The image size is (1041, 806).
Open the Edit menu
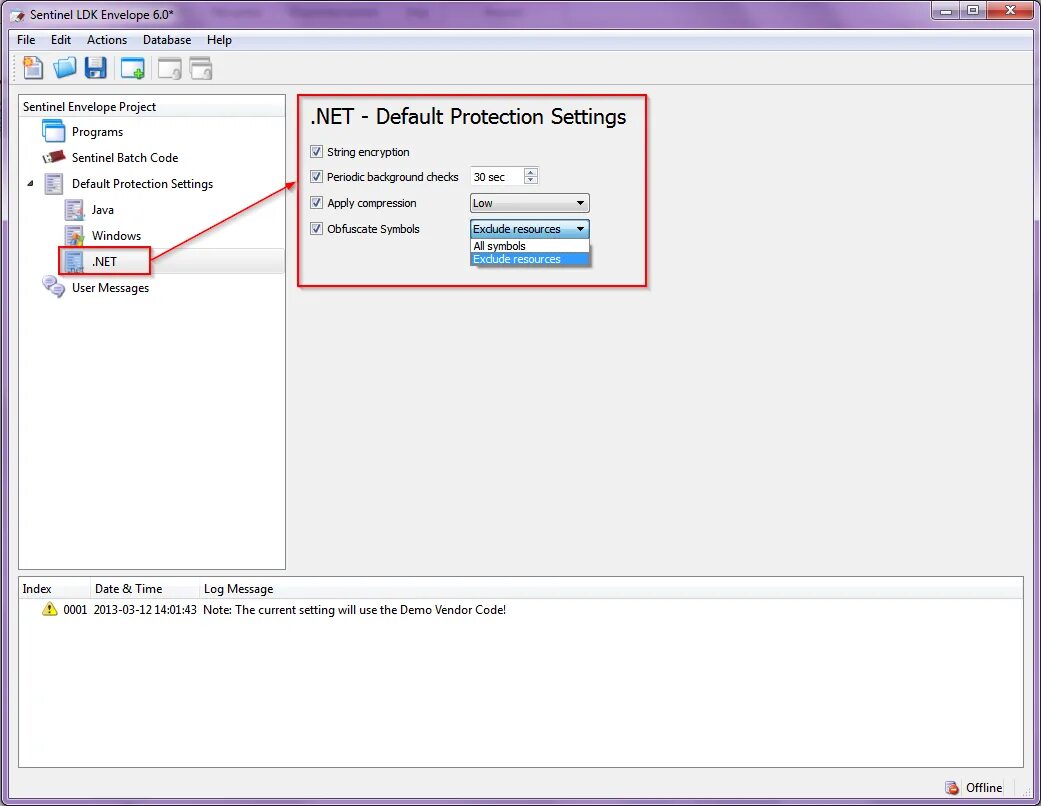click(60, 40)
